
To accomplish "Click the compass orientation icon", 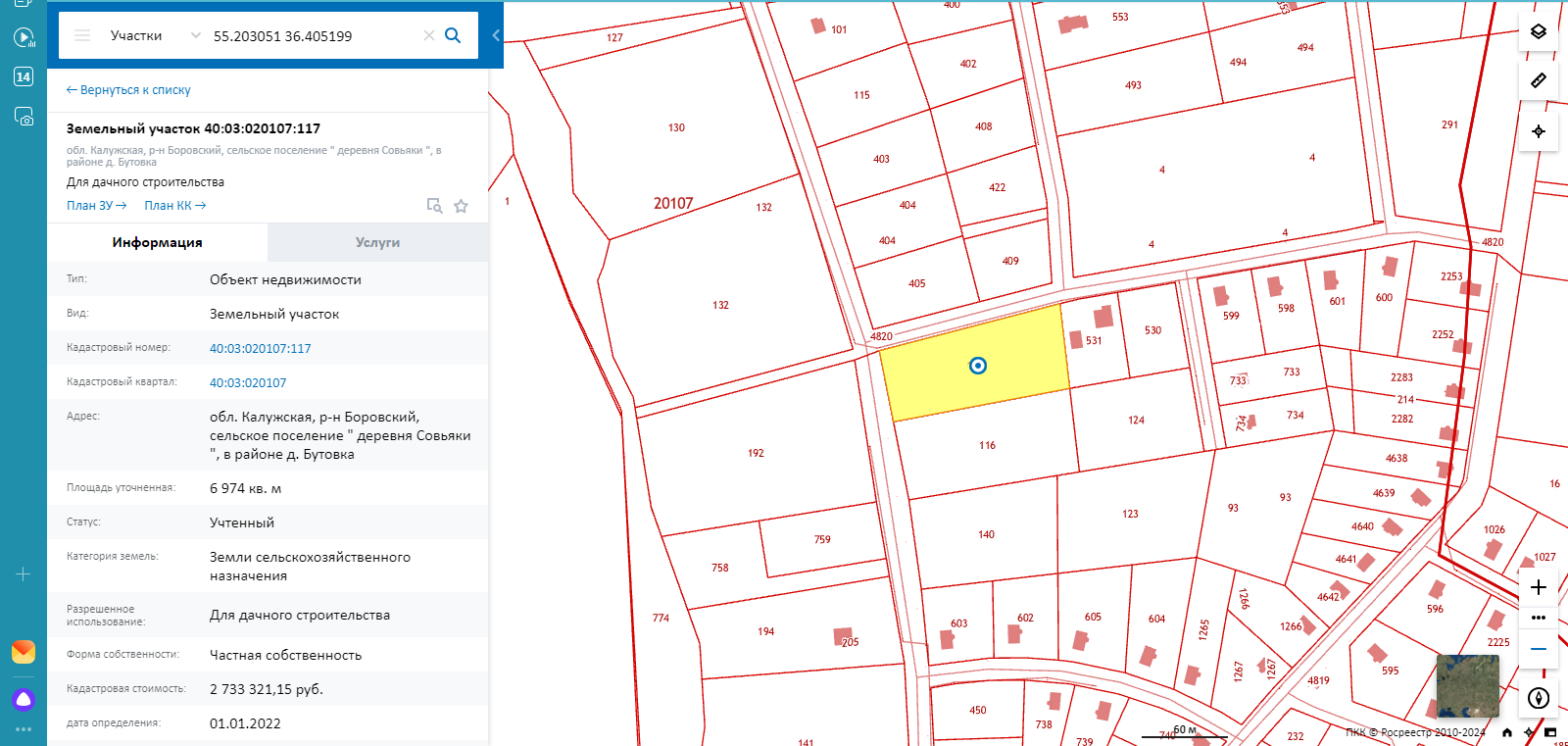I will click(x=1539, y=698).
